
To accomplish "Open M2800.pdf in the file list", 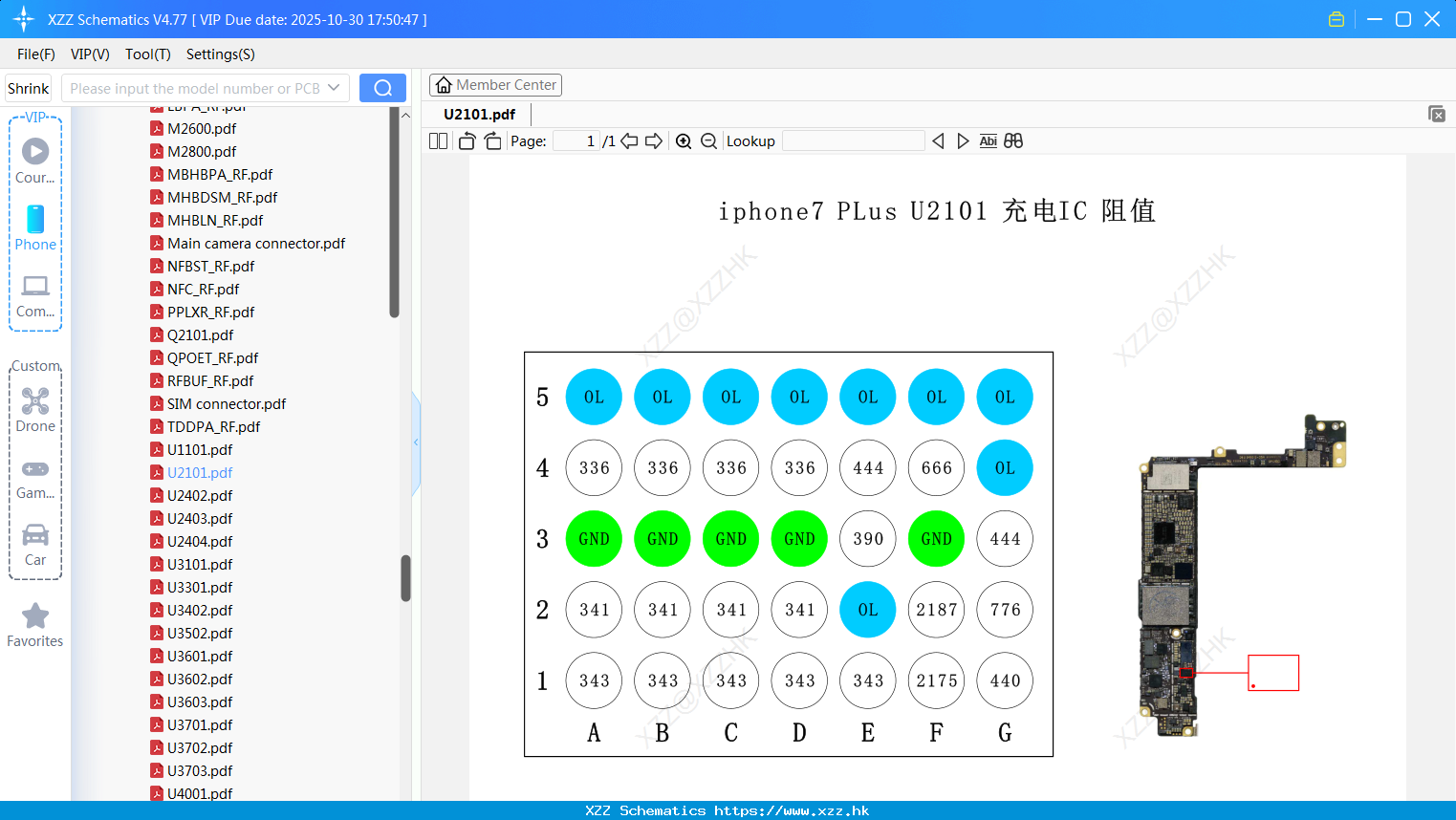I will pyautogui.click(x=202, y=151).
